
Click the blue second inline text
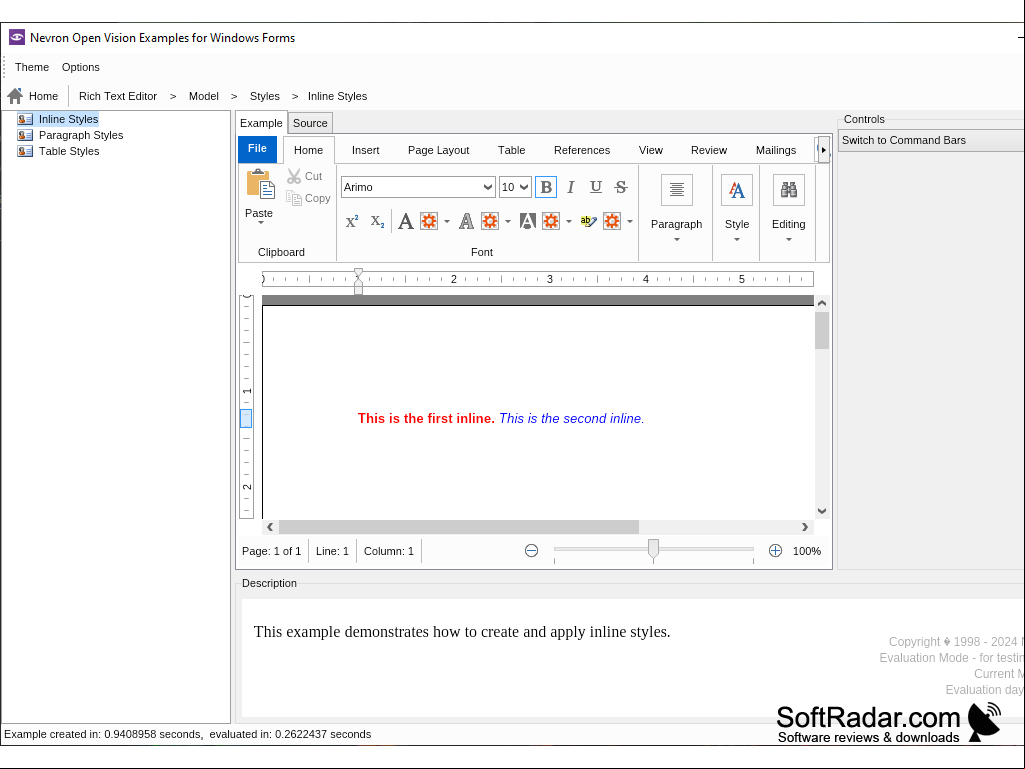[x=572, y=419]
